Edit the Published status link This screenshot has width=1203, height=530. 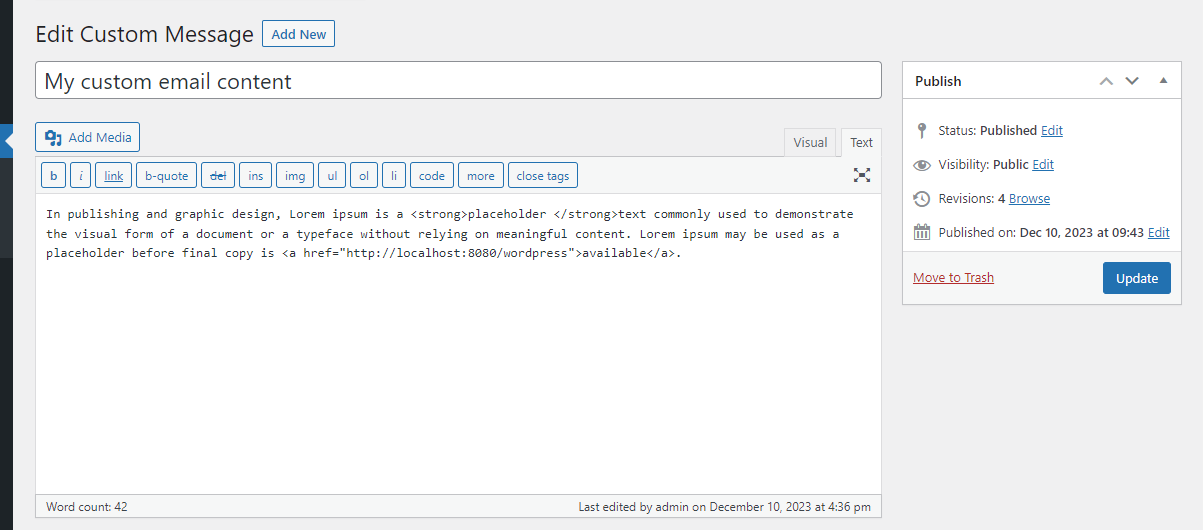tap(1051, 131)
